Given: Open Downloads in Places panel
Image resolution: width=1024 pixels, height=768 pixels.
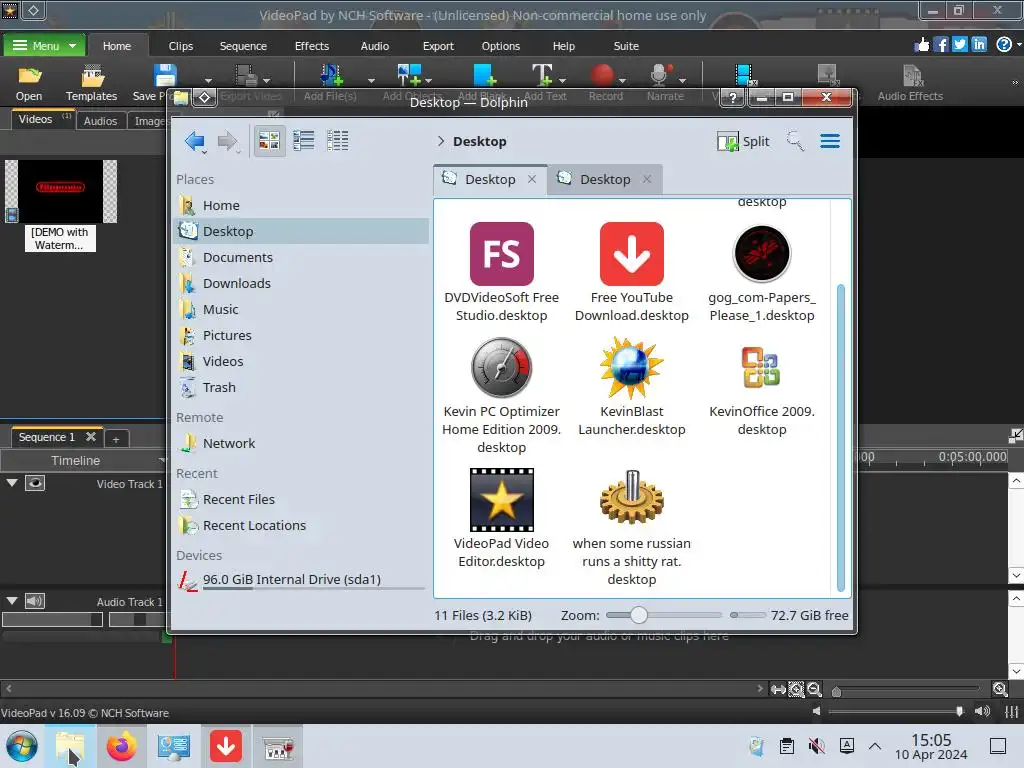Looking at the screenshot, I should pos(302,283).
